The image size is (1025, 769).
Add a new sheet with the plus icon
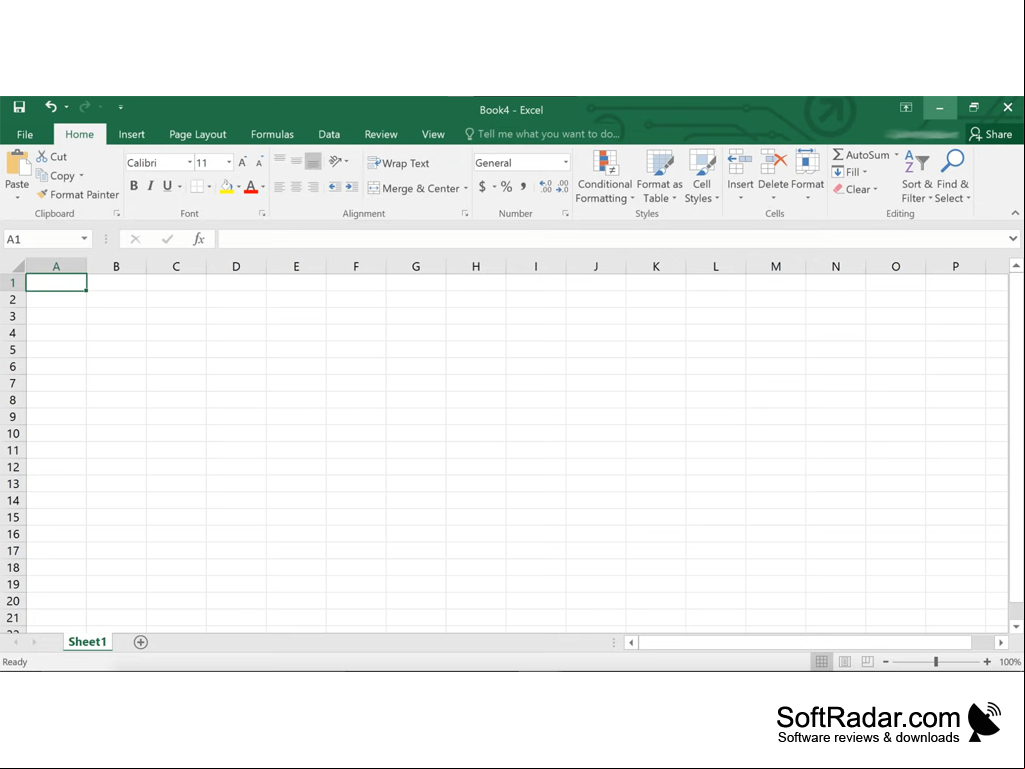tap(141, 642)
